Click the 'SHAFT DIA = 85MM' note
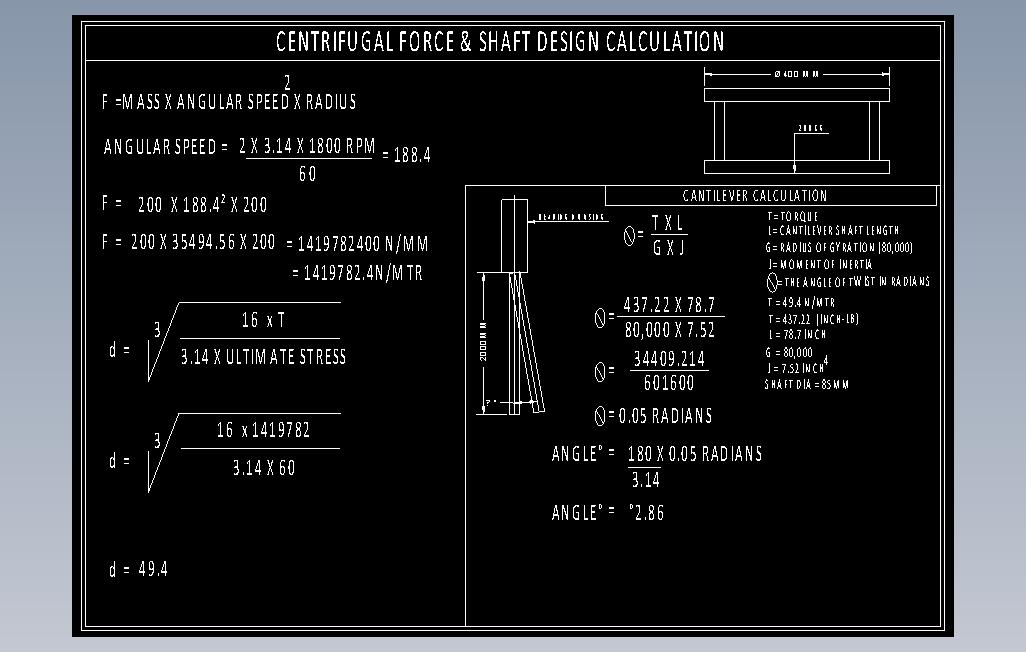Image resolution: width=1026 pixels, height=652 pixels. point(807,384)
